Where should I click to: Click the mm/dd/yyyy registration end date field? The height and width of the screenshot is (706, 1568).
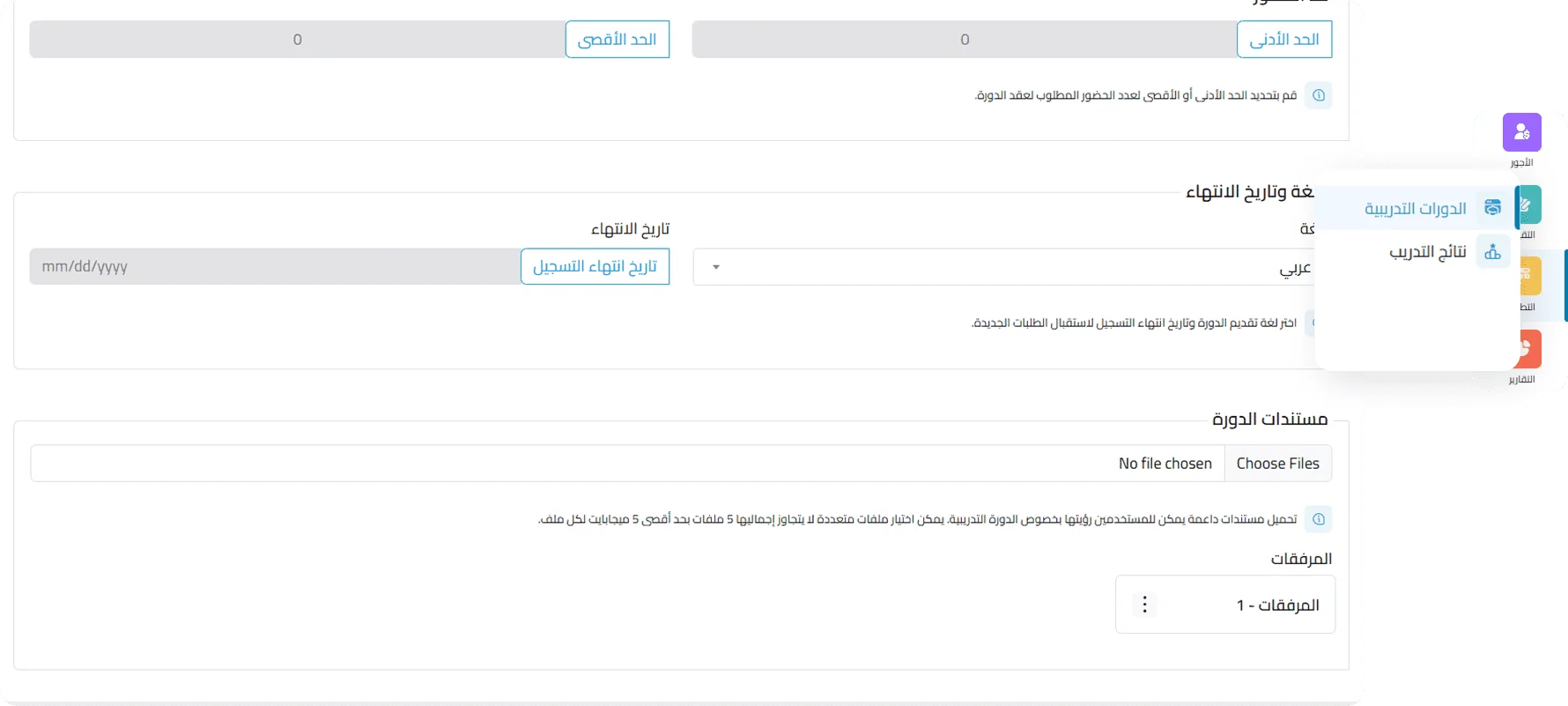click(x=276, y=266)
